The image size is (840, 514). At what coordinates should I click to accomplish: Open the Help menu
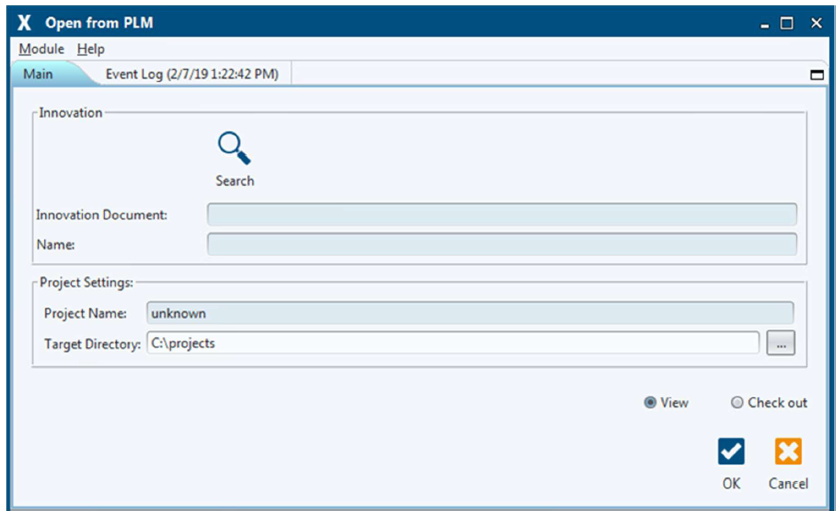coord(91,49)
